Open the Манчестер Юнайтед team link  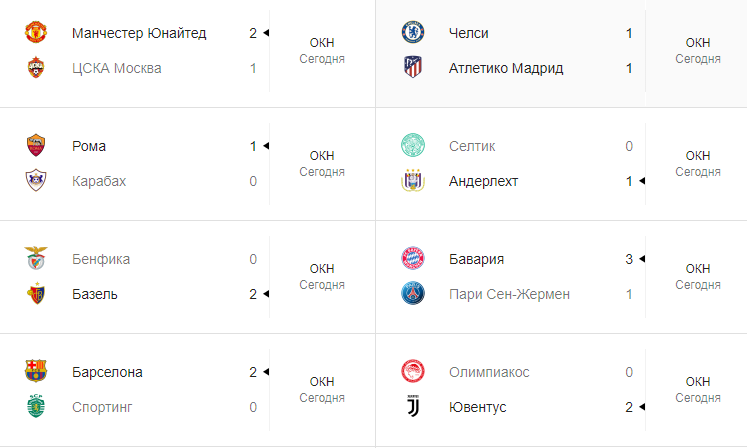pos(139,33)
